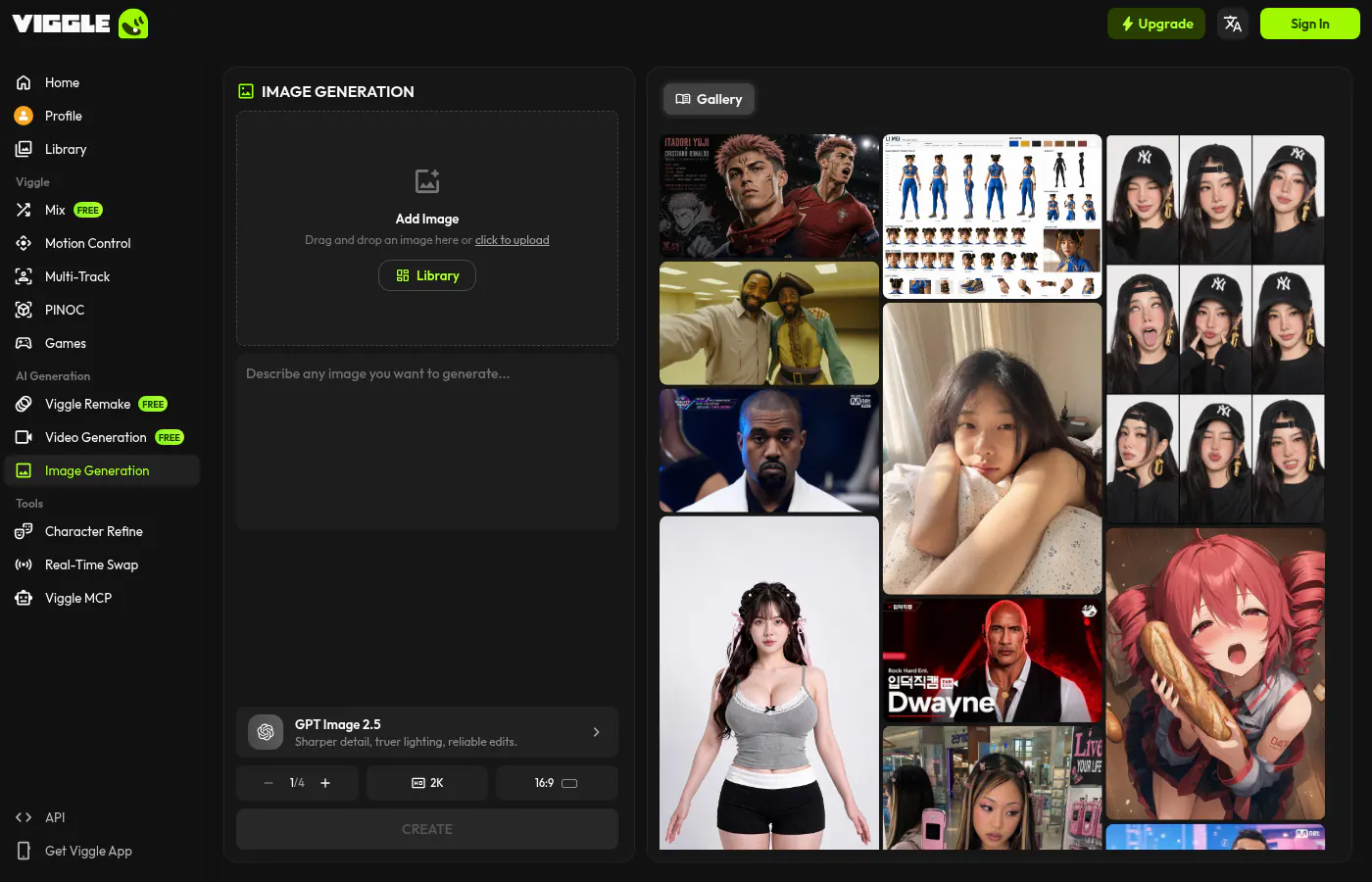
Task: Click the Add Image upload icon
Action: [x=427, y=181]
